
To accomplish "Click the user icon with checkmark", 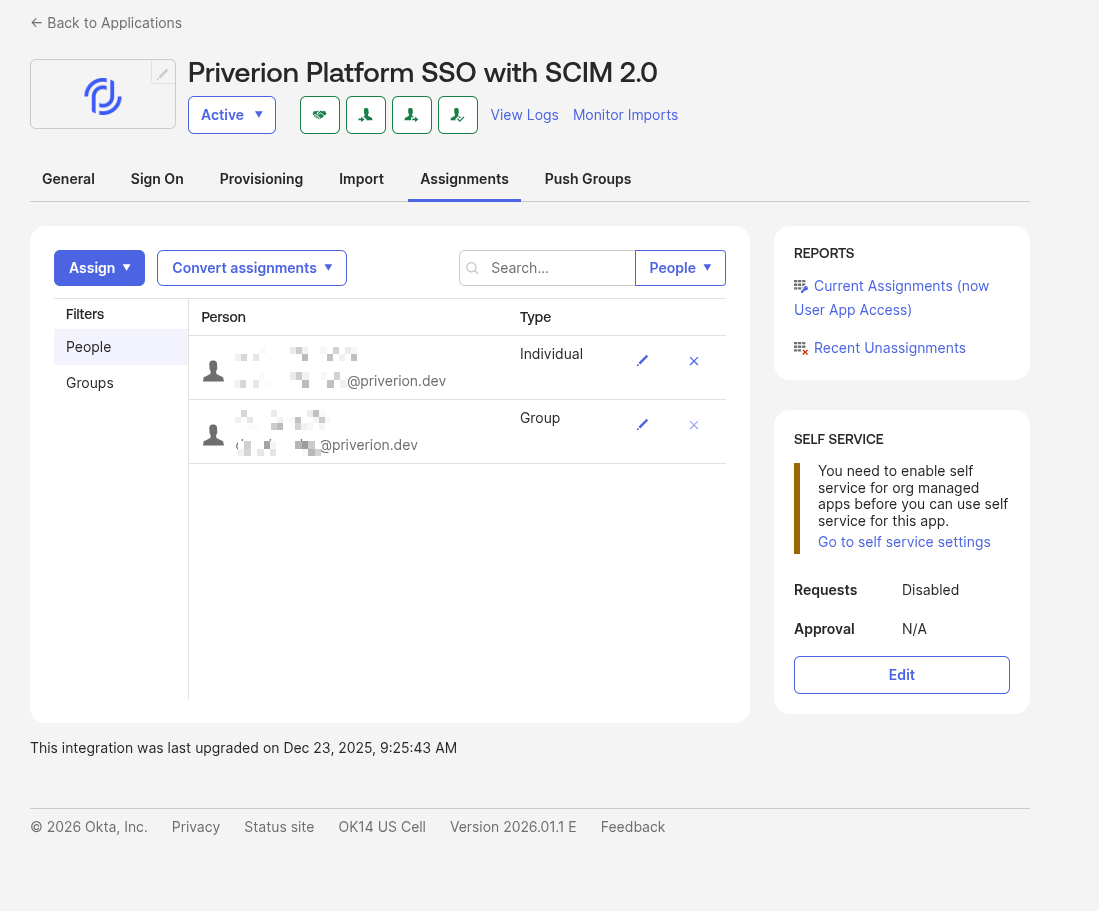I will (458, 115).
